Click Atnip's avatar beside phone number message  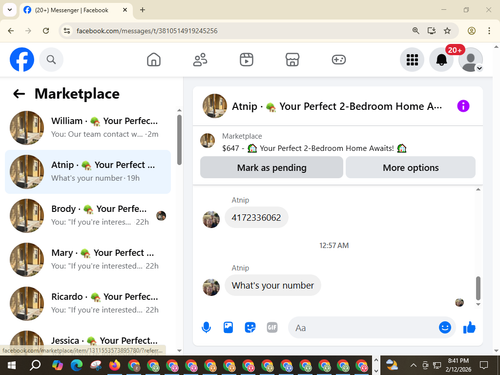coord(211,219)
